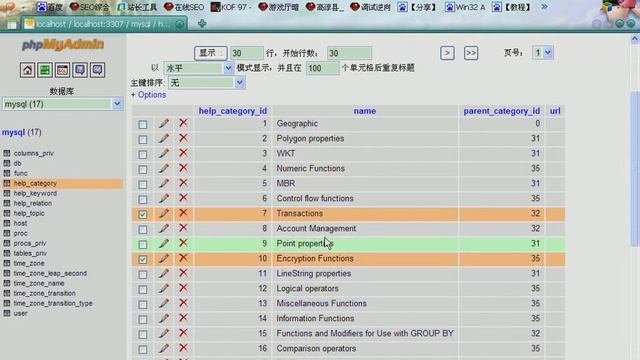Open the phpMyAdmin home icon
Viewport: 640px width, 360px height.
27,70
